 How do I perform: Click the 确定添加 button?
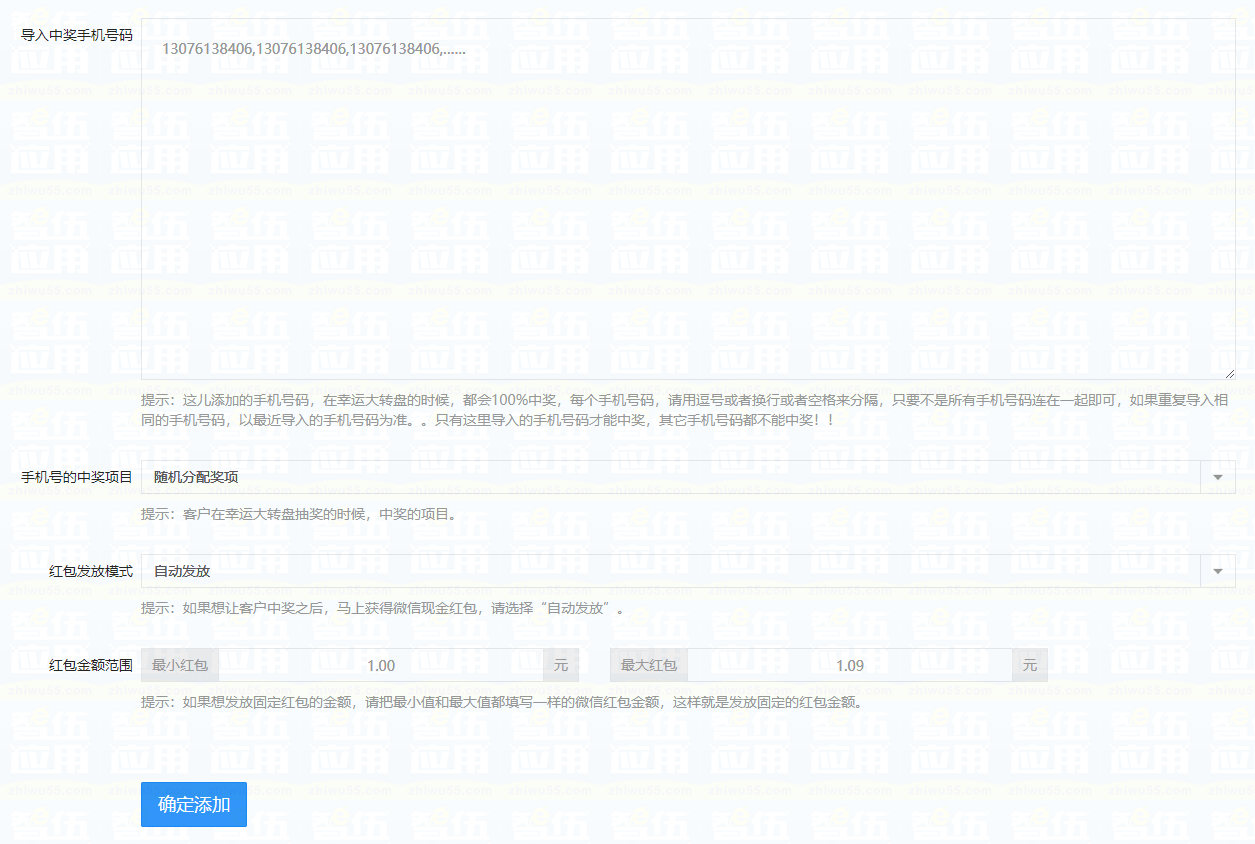point(194,804)
